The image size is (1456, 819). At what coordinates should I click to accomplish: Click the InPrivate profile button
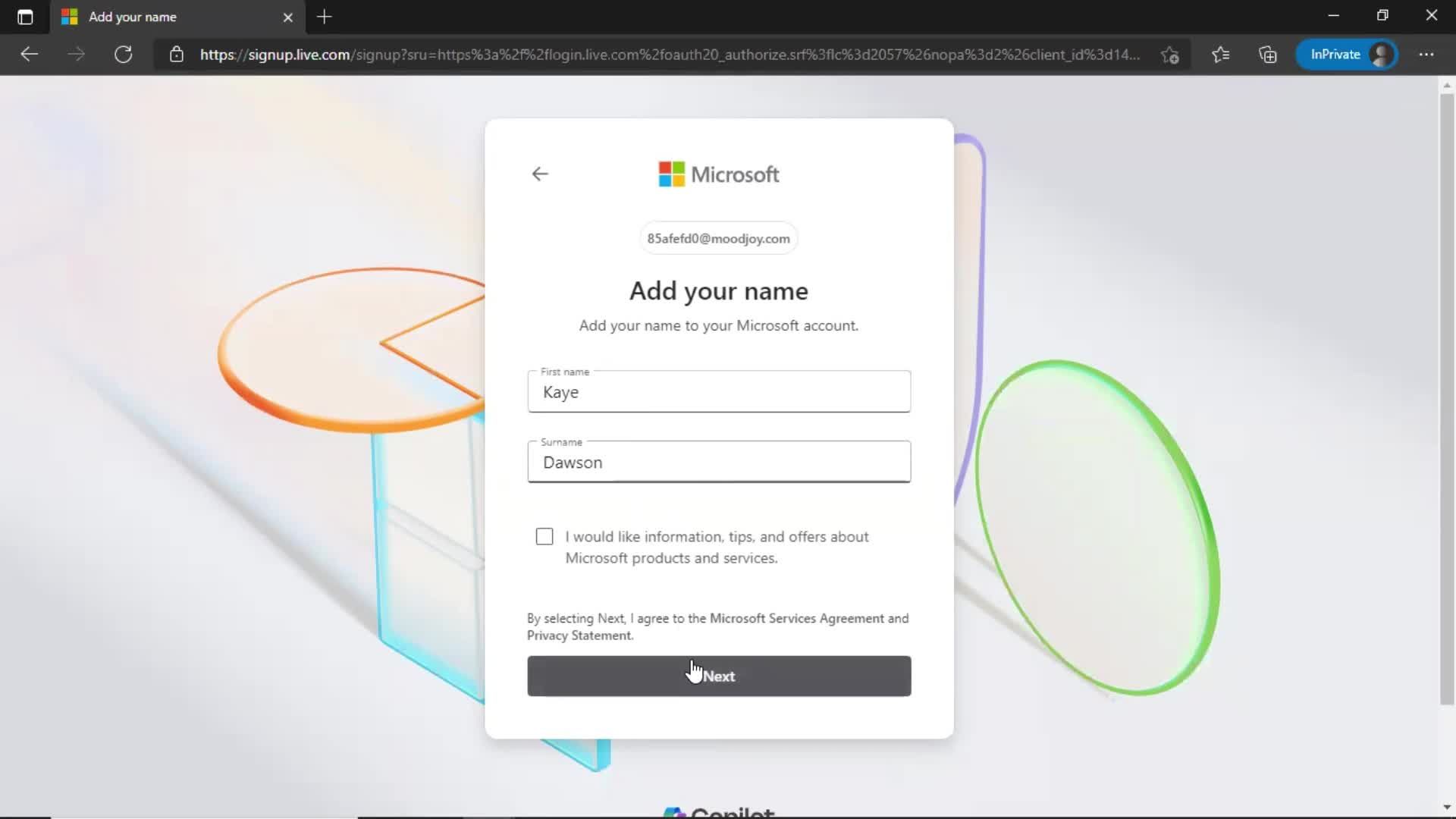1347,55
